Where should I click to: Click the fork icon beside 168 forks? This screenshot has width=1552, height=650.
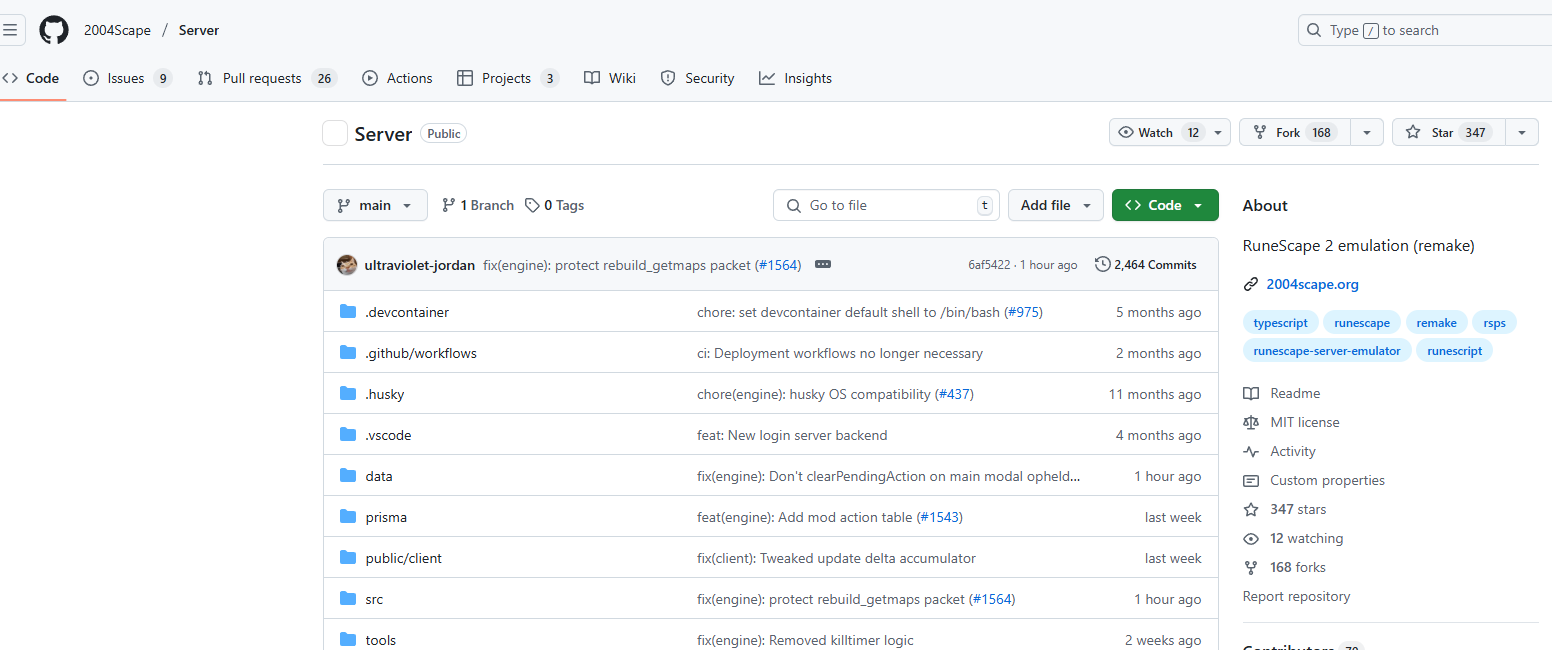tap(1251, 567)
